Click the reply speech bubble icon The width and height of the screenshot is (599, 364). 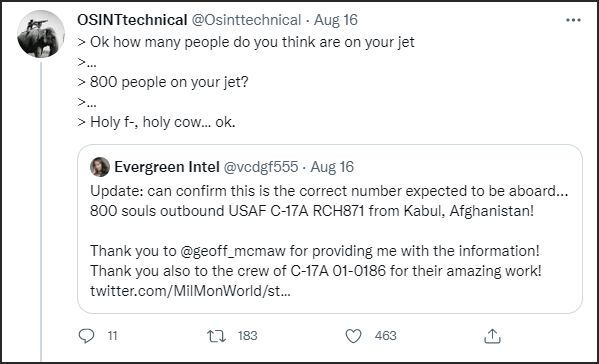(86, 336)
